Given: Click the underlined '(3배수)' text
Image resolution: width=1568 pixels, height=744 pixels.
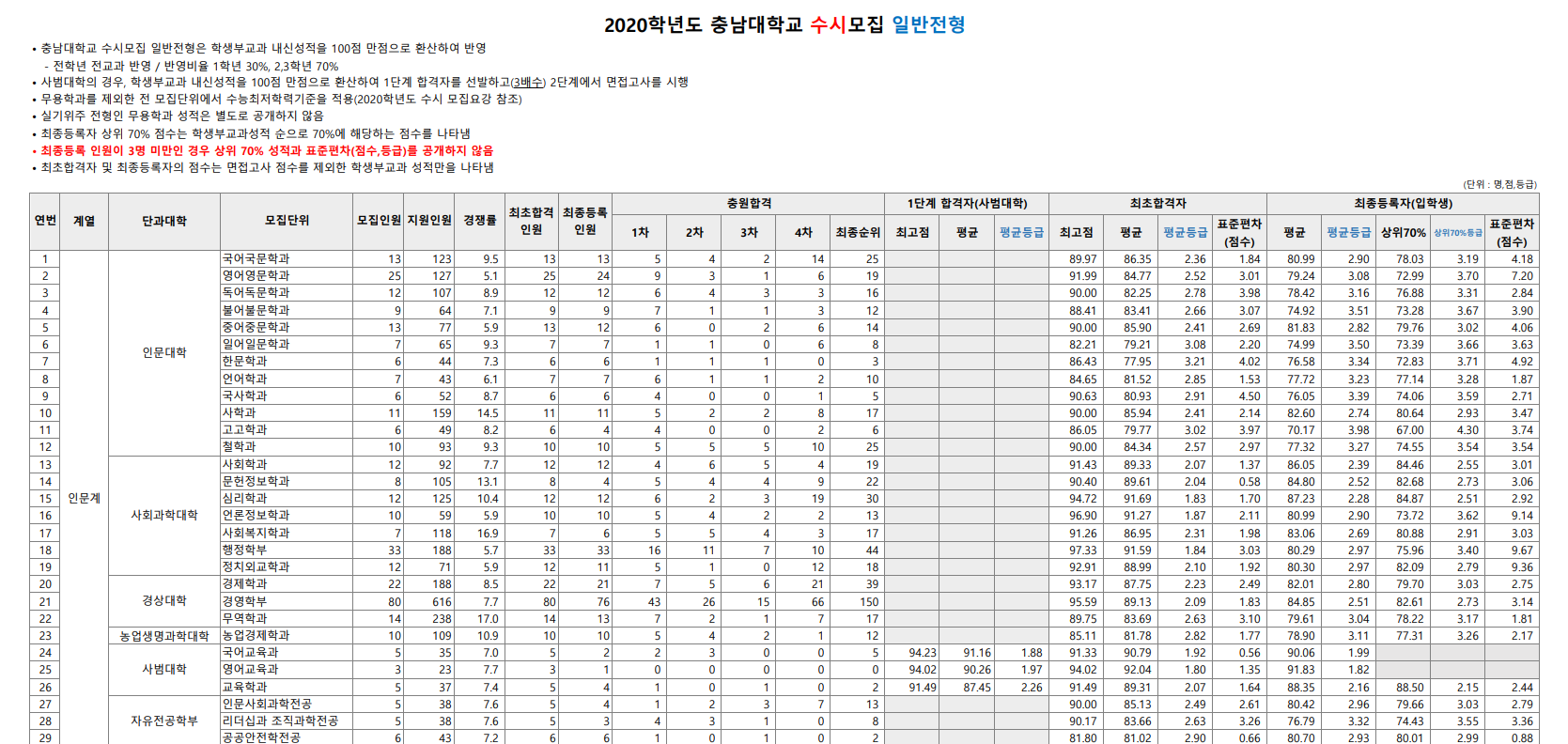Looking at the screenshot, I should point(528,83).
